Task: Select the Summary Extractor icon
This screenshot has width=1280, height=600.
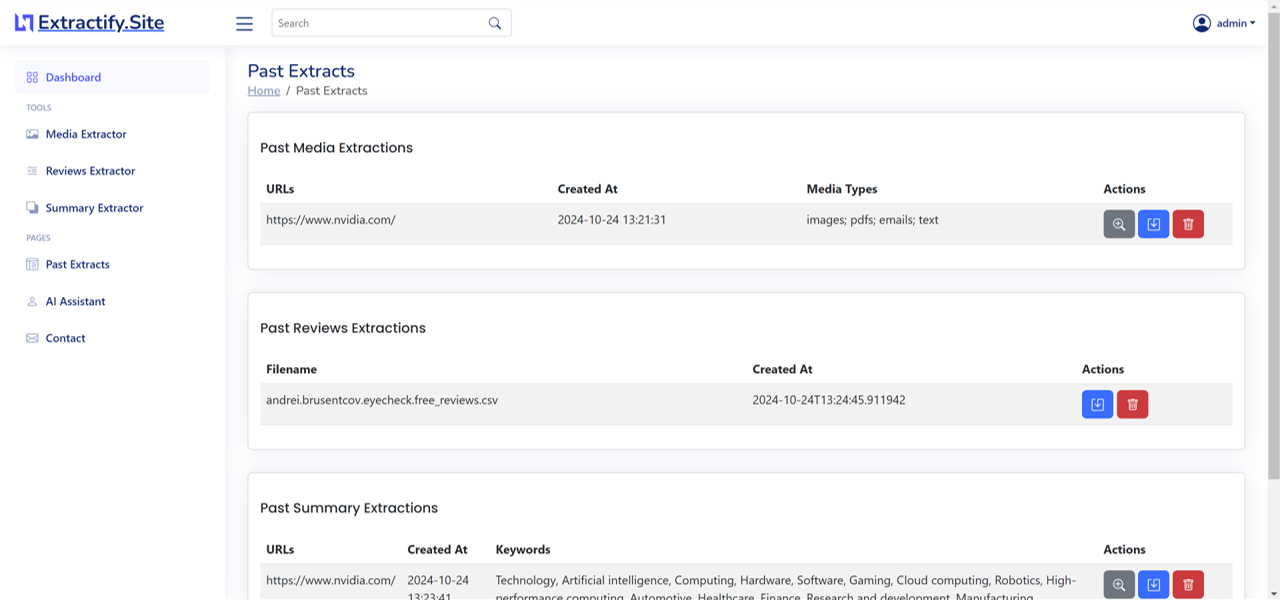Action: [31, 207]
